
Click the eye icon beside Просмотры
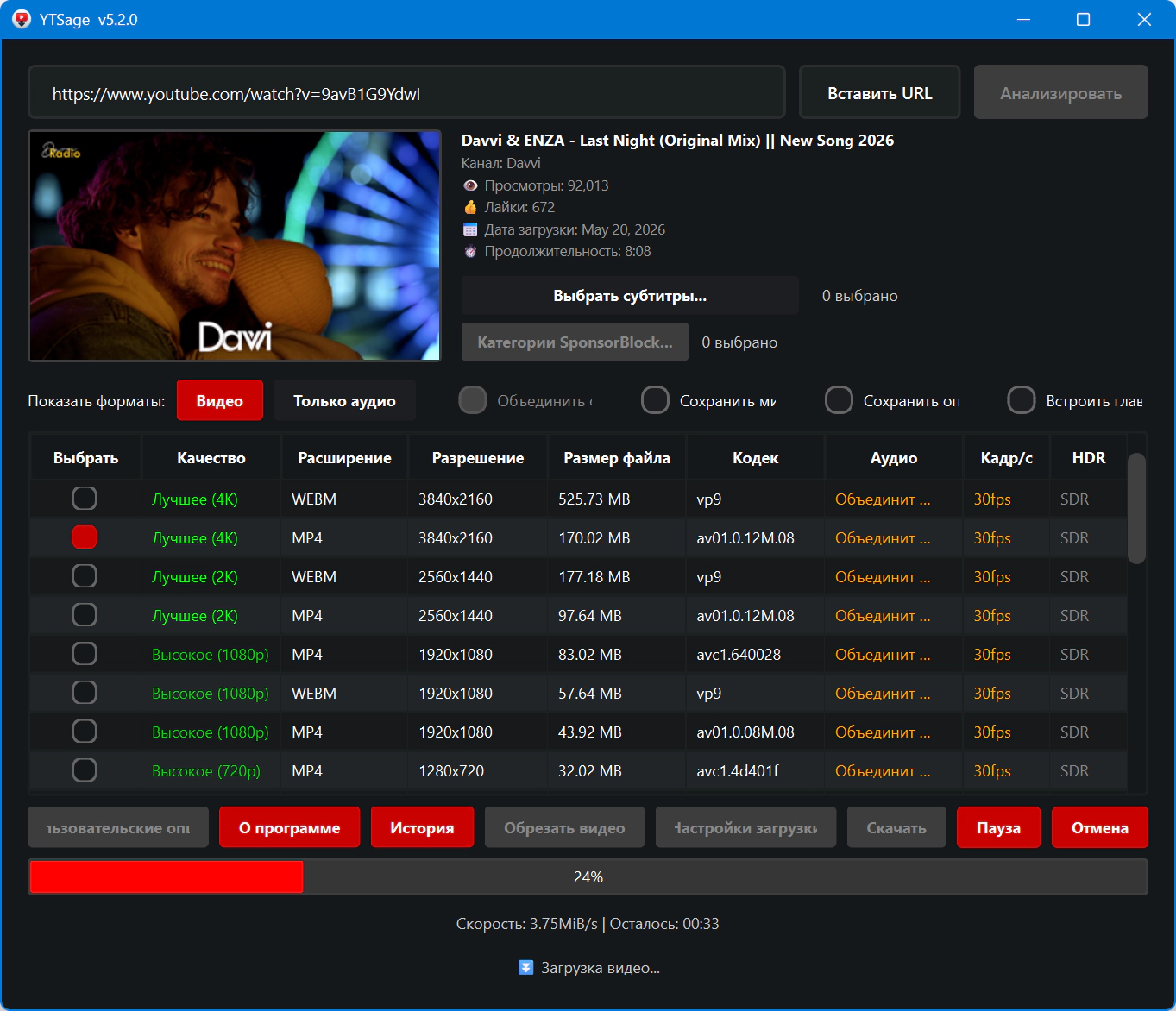[470, 185]
